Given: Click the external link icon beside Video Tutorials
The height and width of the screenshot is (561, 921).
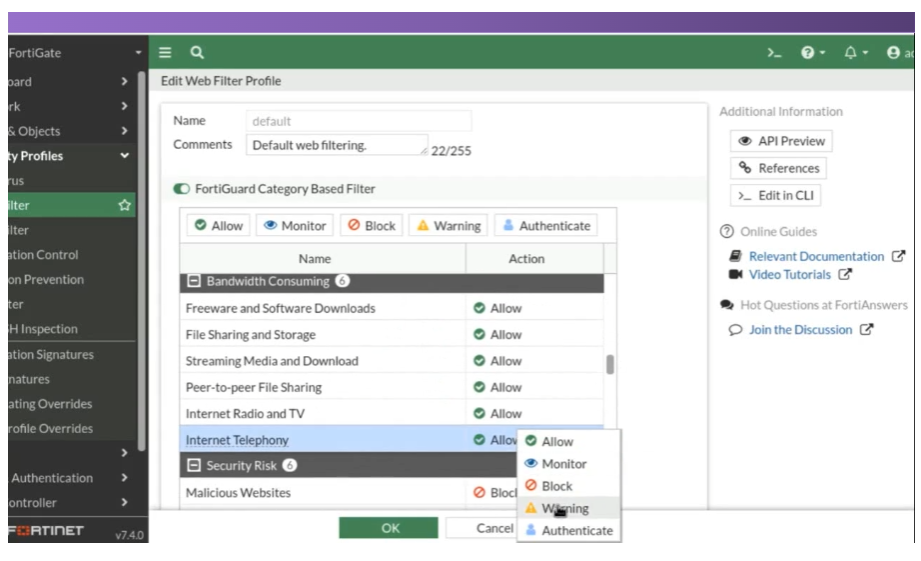Looking at the screenshot, I should pos(845,274).
